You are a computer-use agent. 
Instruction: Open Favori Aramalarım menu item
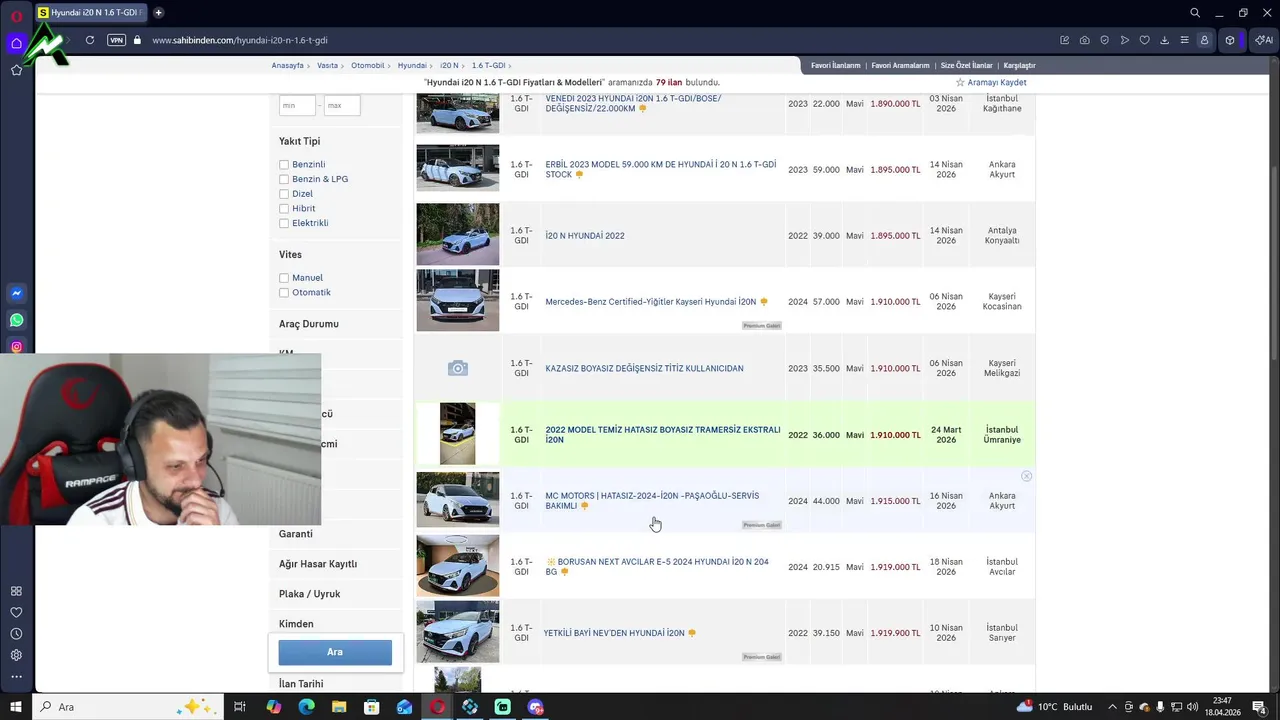coord(900,65)
